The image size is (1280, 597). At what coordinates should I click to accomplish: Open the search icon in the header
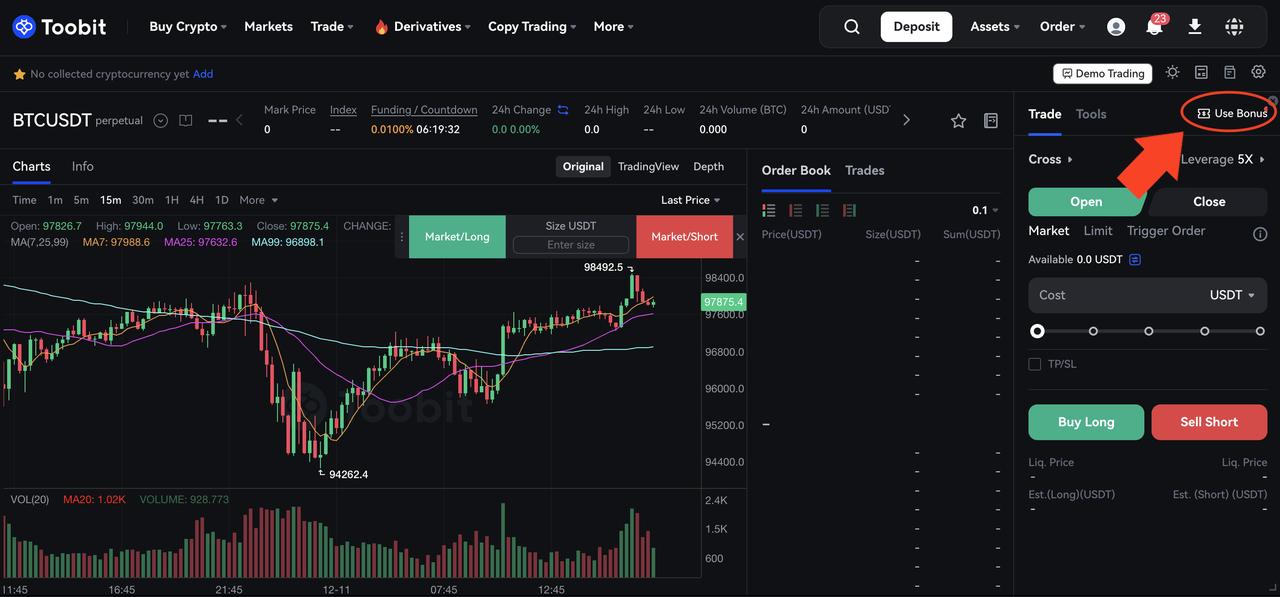coord(852,27)
